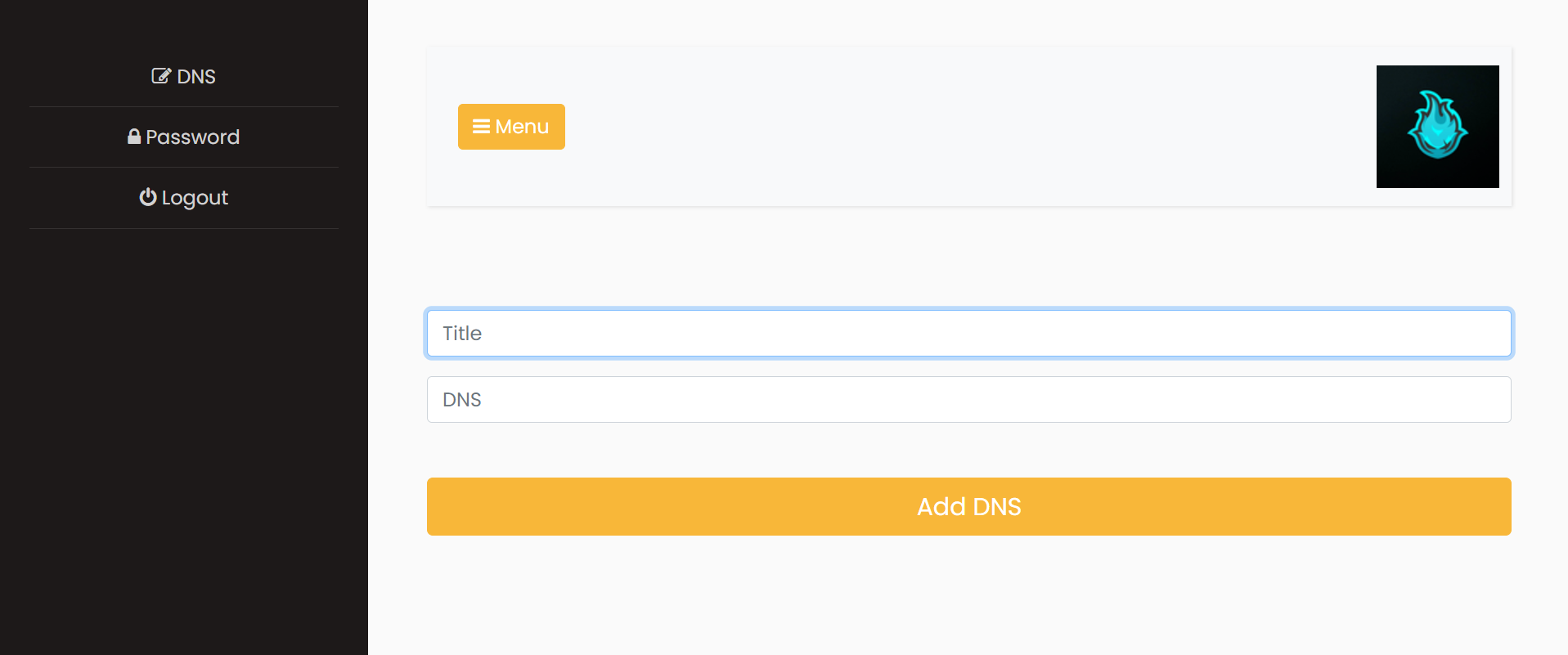Image resolution: width=1568 pixels, height=655 pixels.
Task: Click the 'DNS' placeholder in the second field
Action: tap(462, 400)
